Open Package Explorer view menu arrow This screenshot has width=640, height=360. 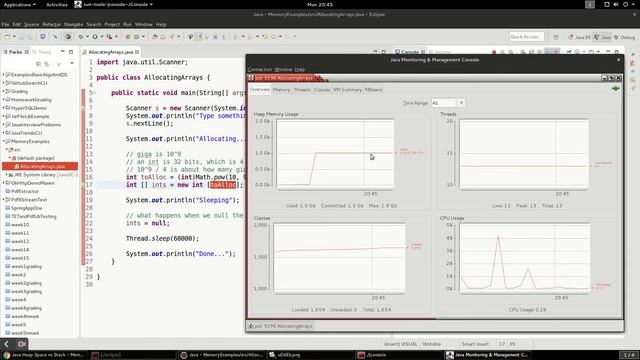[72, 64]
